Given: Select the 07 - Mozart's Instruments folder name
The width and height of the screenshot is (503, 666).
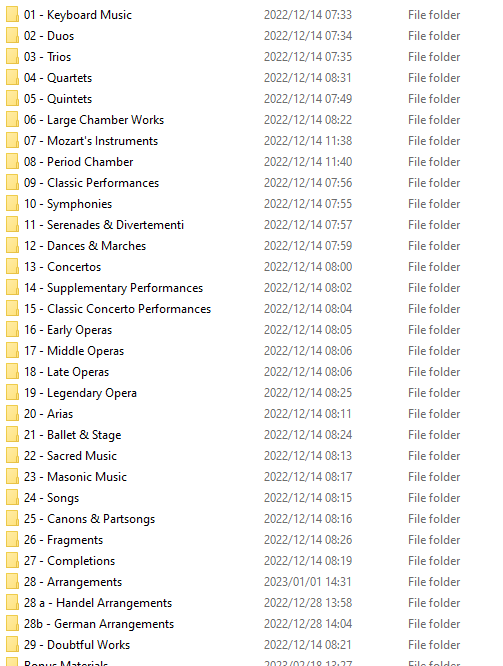Looking at the screenshot, I should pos(91,141).
